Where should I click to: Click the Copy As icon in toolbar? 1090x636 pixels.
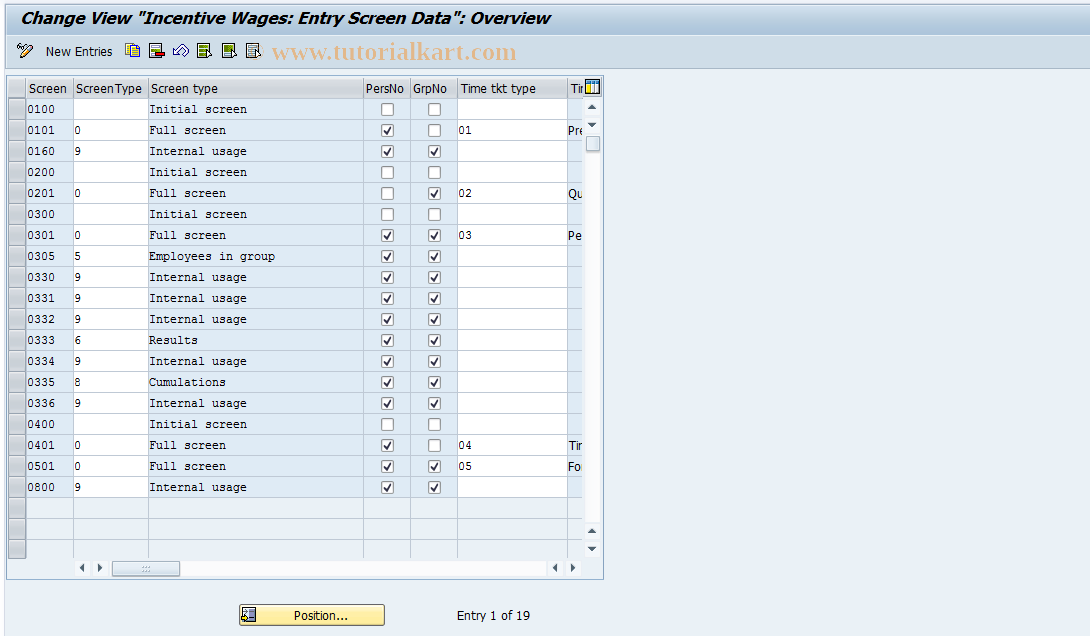132,51
